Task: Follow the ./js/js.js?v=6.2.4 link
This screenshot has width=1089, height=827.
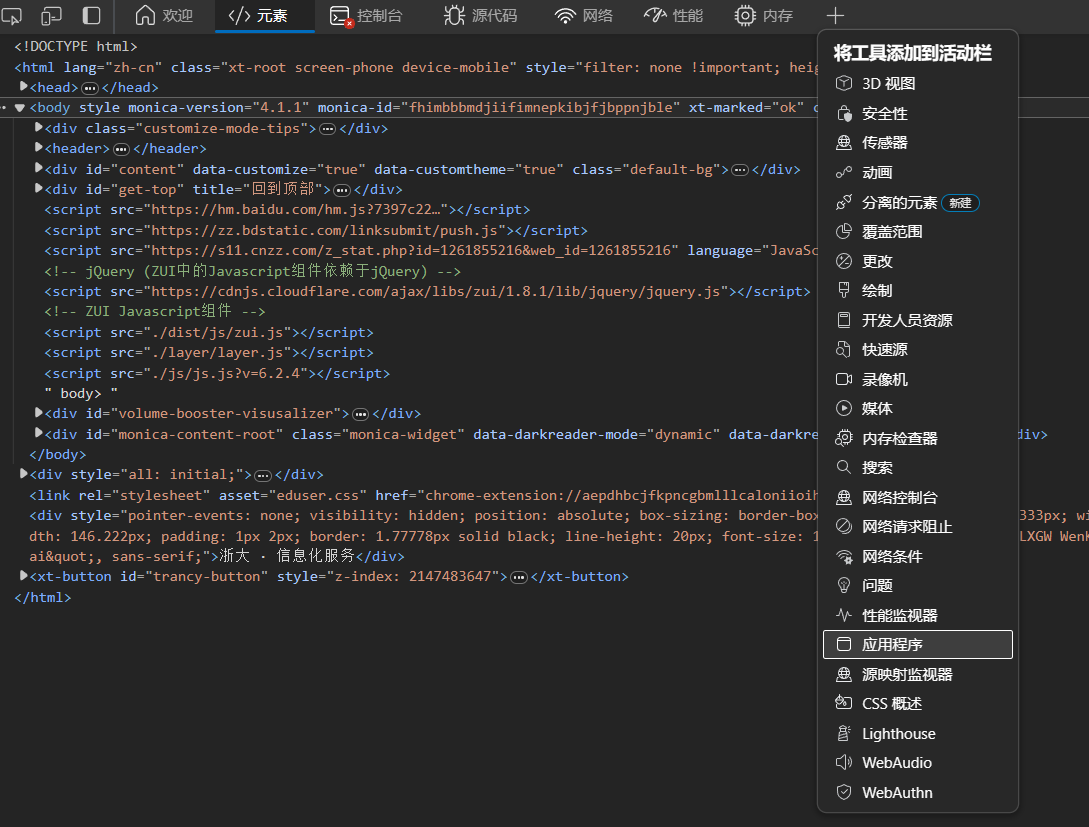Action: click(226, 373)
